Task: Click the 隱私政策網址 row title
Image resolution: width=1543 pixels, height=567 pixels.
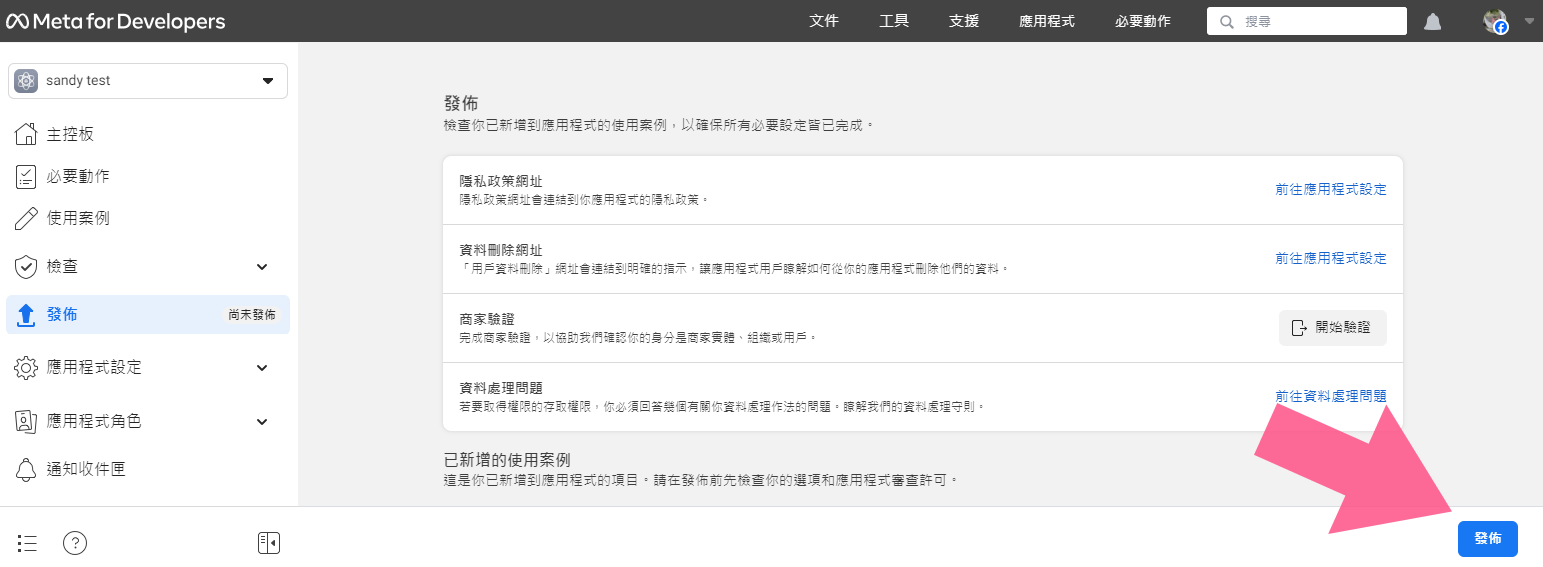Action: point(501,181)
